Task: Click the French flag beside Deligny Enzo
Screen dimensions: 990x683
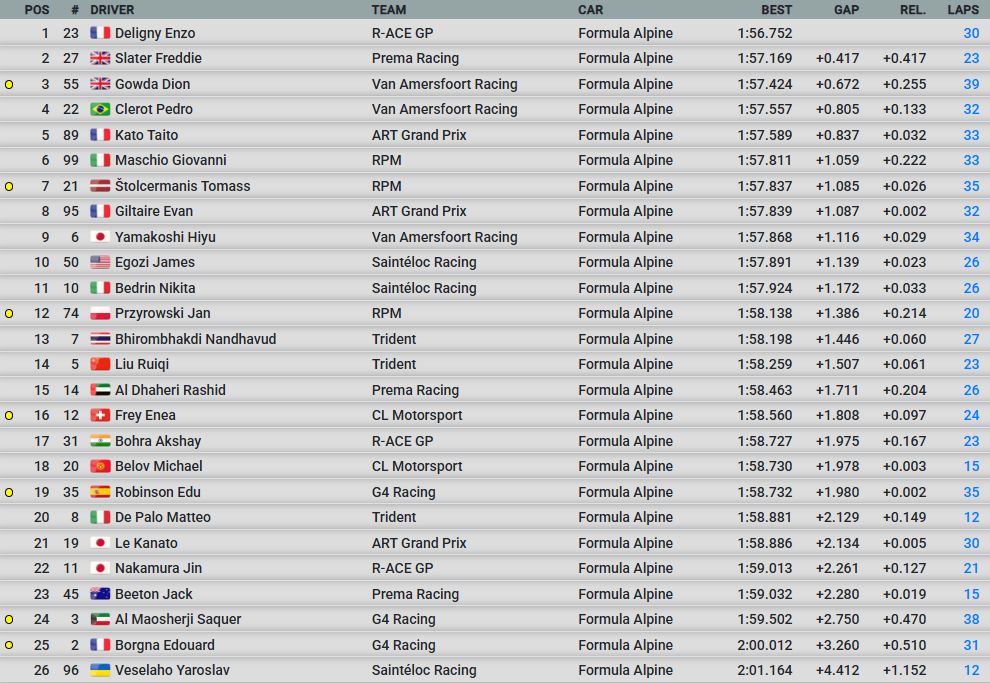Action: coord(100,33)
